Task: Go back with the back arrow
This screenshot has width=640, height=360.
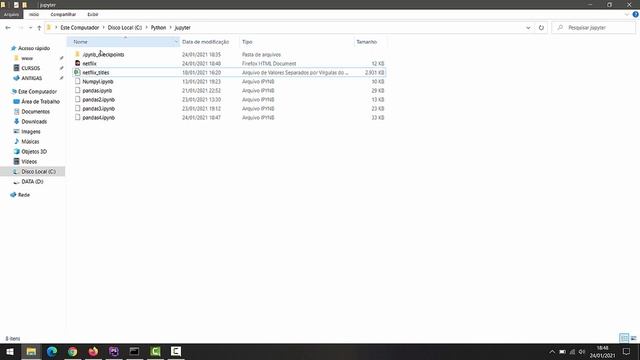Action: point(8,28)
